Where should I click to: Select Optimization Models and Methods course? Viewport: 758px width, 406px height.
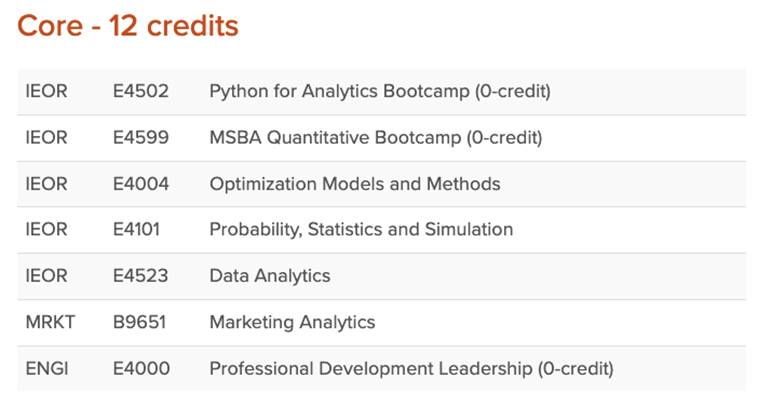[x=355, y=184]
